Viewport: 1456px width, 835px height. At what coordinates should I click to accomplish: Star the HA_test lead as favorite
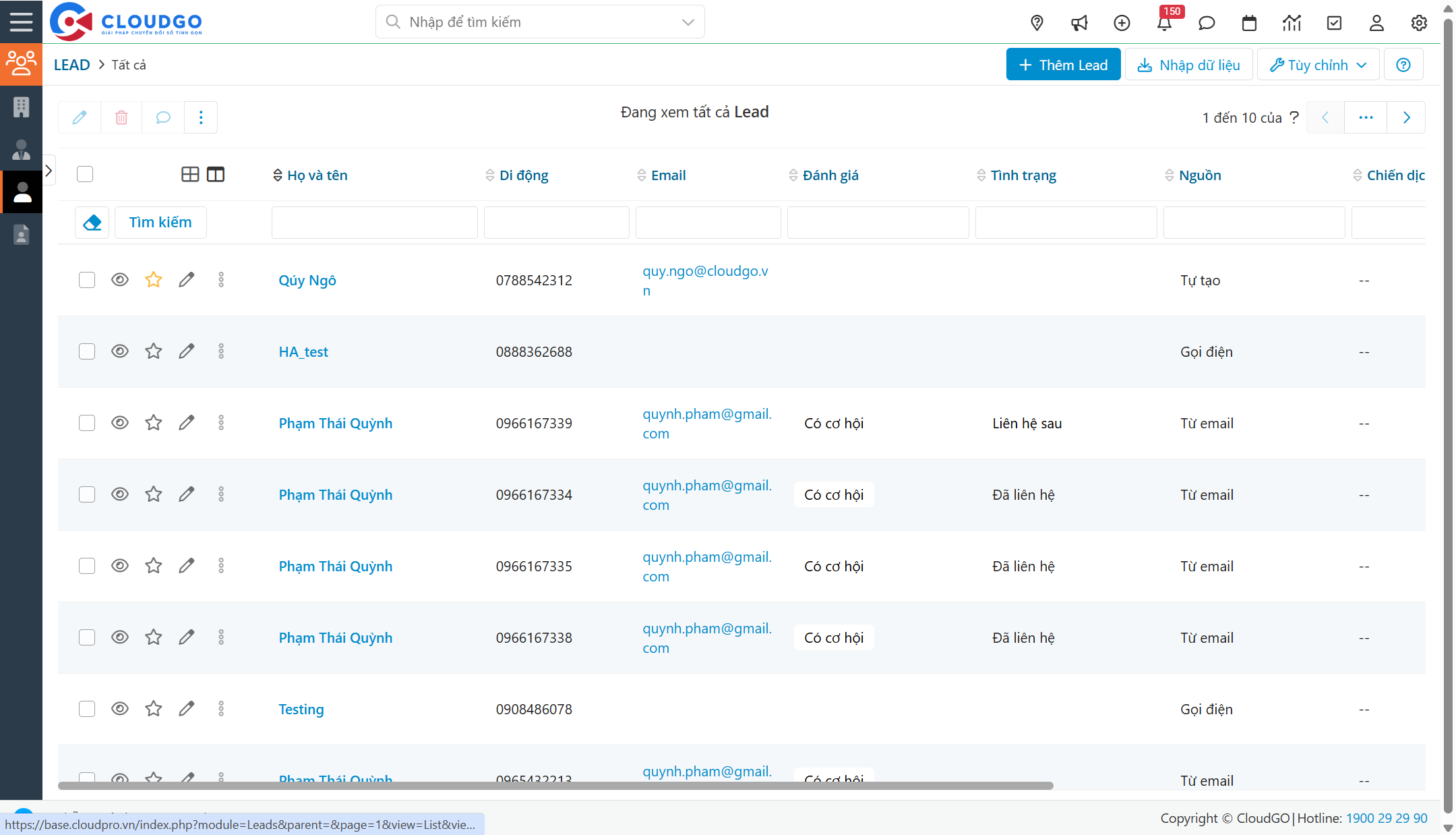(x=154, y=351)
